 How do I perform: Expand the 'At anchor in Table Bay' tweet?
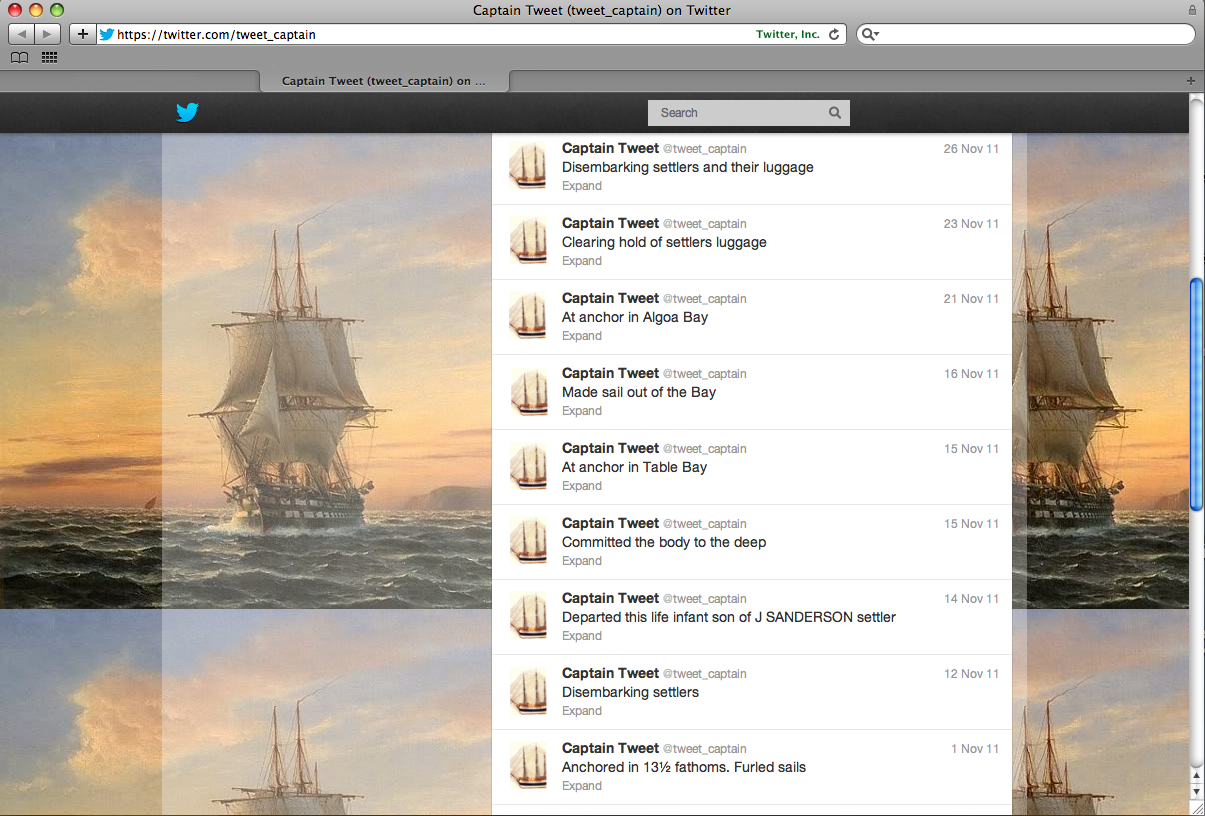[582, 486]
